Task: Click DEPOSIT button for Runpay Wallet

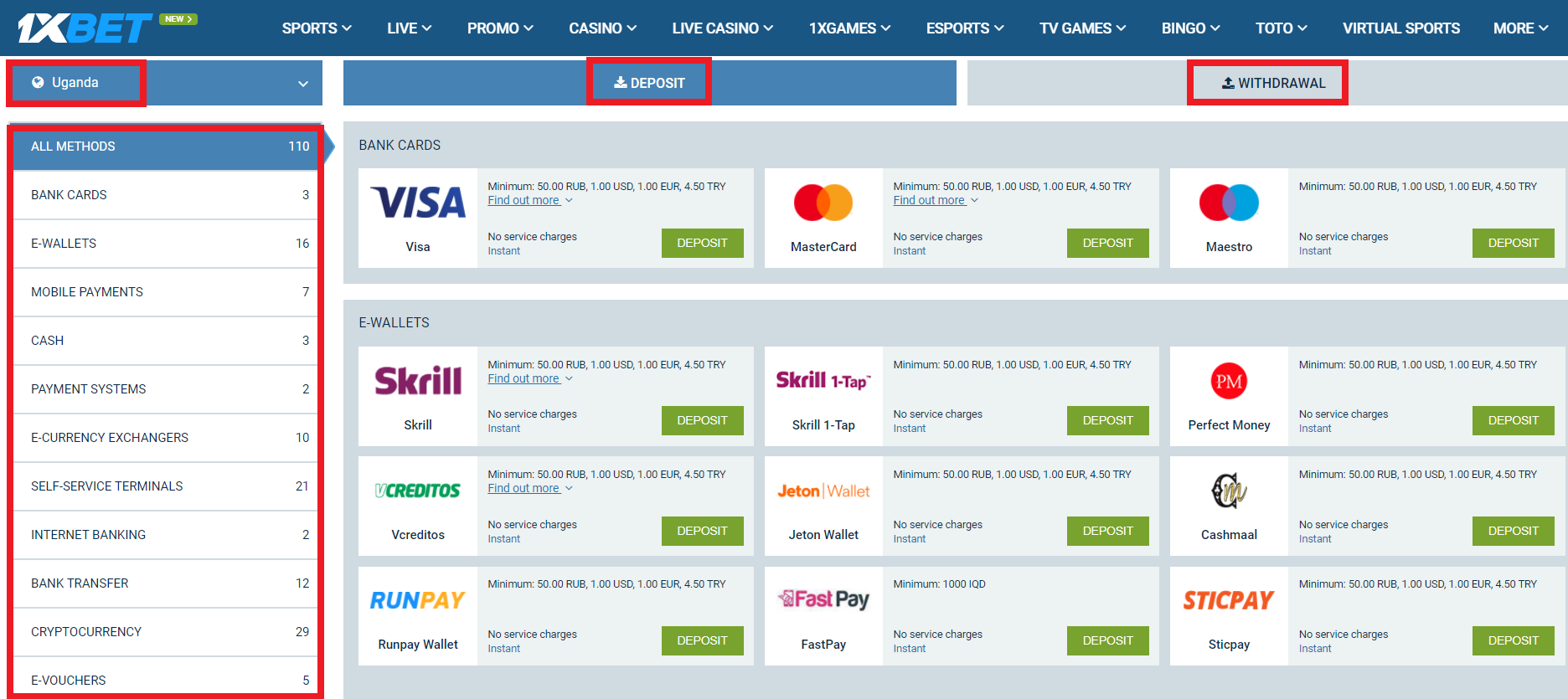Action: (702, 640)
